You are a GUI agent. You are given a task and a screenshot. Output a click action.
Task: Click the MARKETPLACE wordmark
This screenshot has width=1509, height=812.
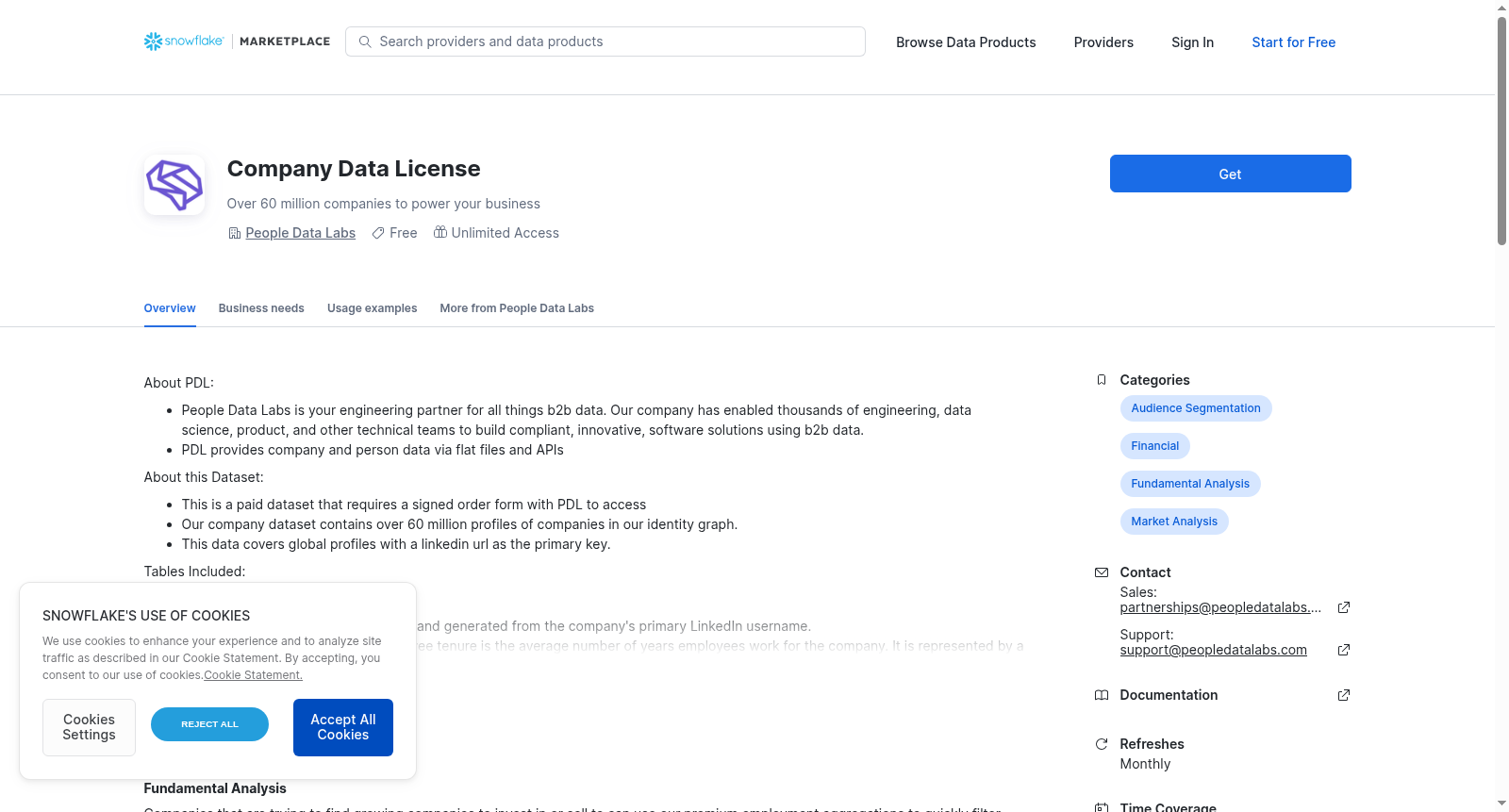[285, 41]
